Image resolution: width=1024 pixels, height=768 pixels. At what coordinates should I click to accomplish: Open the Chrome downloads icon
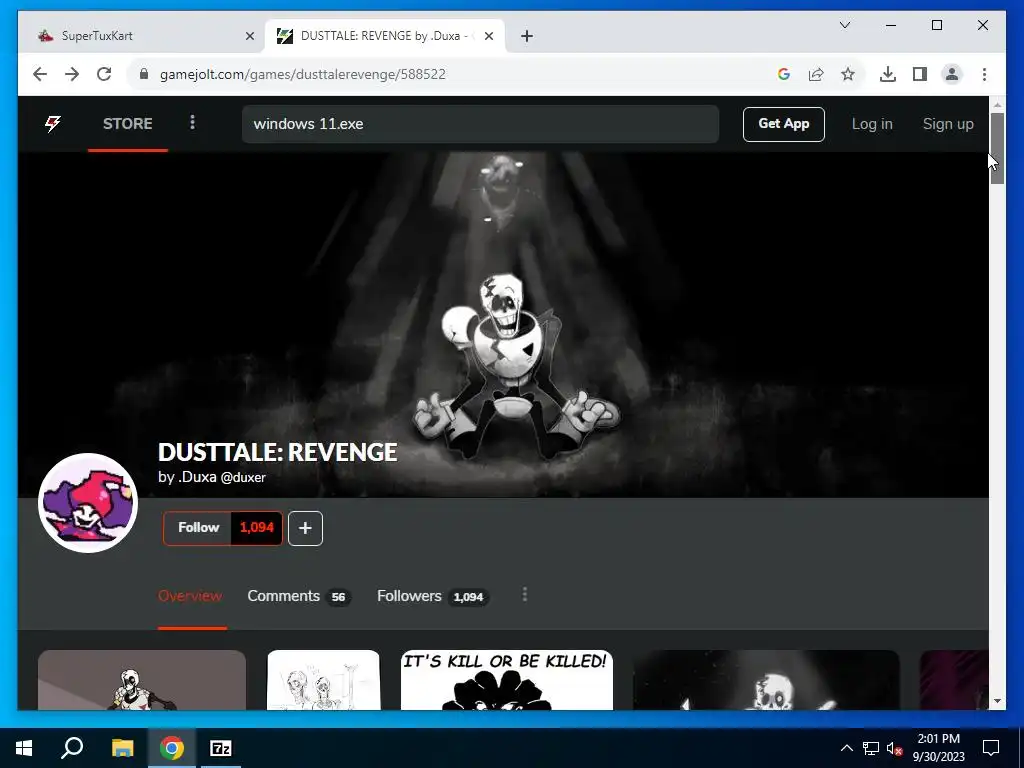tap(888, 74)
